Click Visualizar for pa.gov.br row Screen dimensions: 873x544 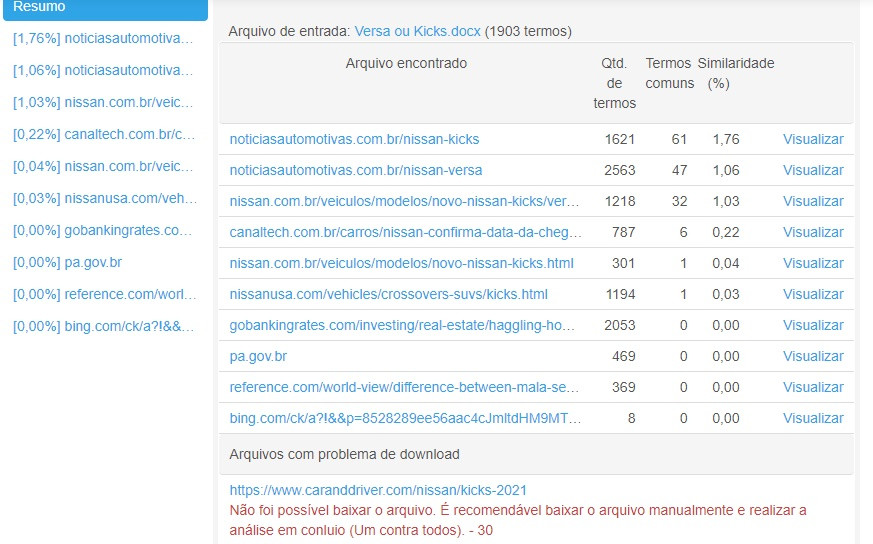coord(813,356)
